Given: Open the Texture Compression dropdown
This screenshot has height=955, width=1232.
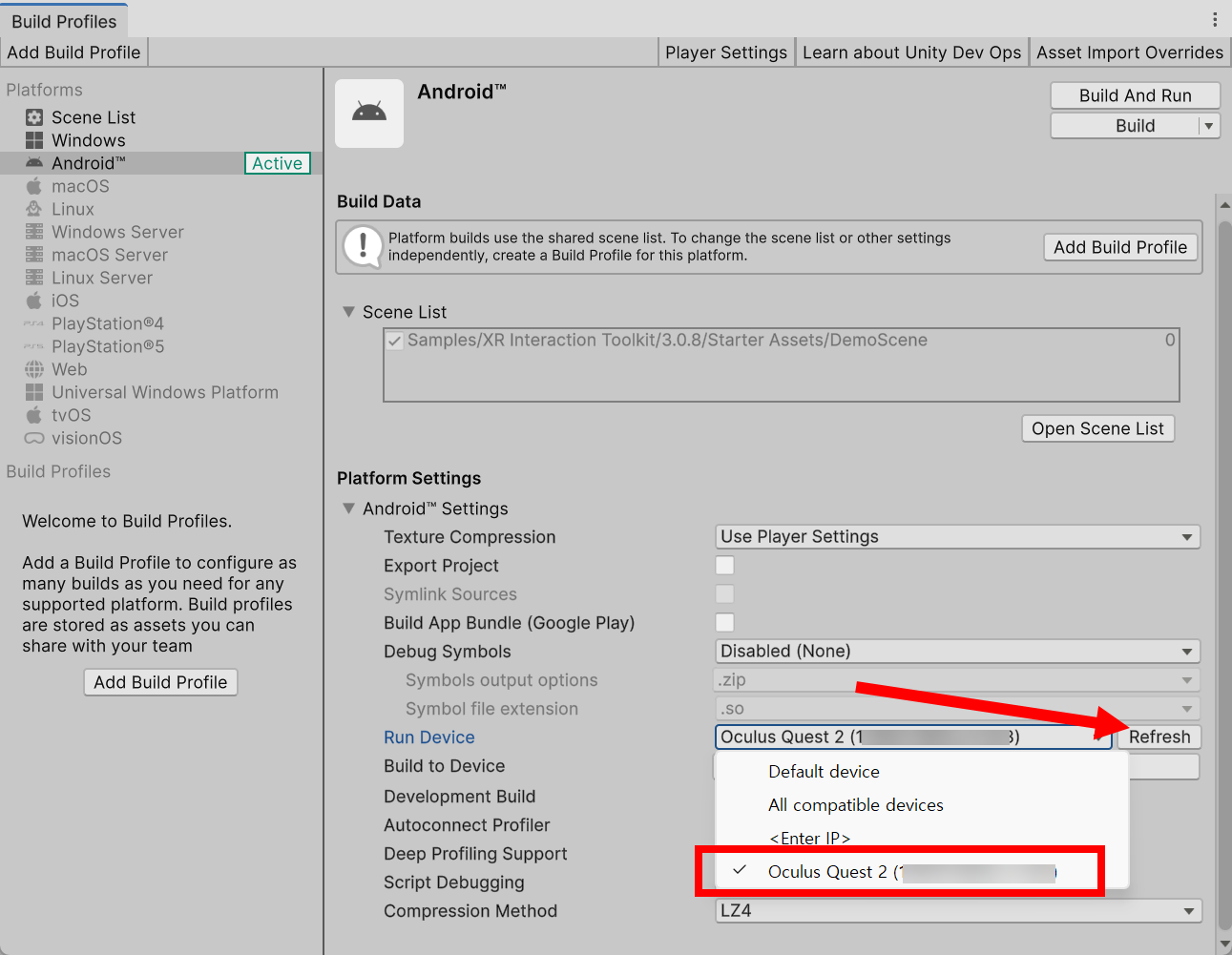Looking at the screenshot, I should [x=957, y=536].
